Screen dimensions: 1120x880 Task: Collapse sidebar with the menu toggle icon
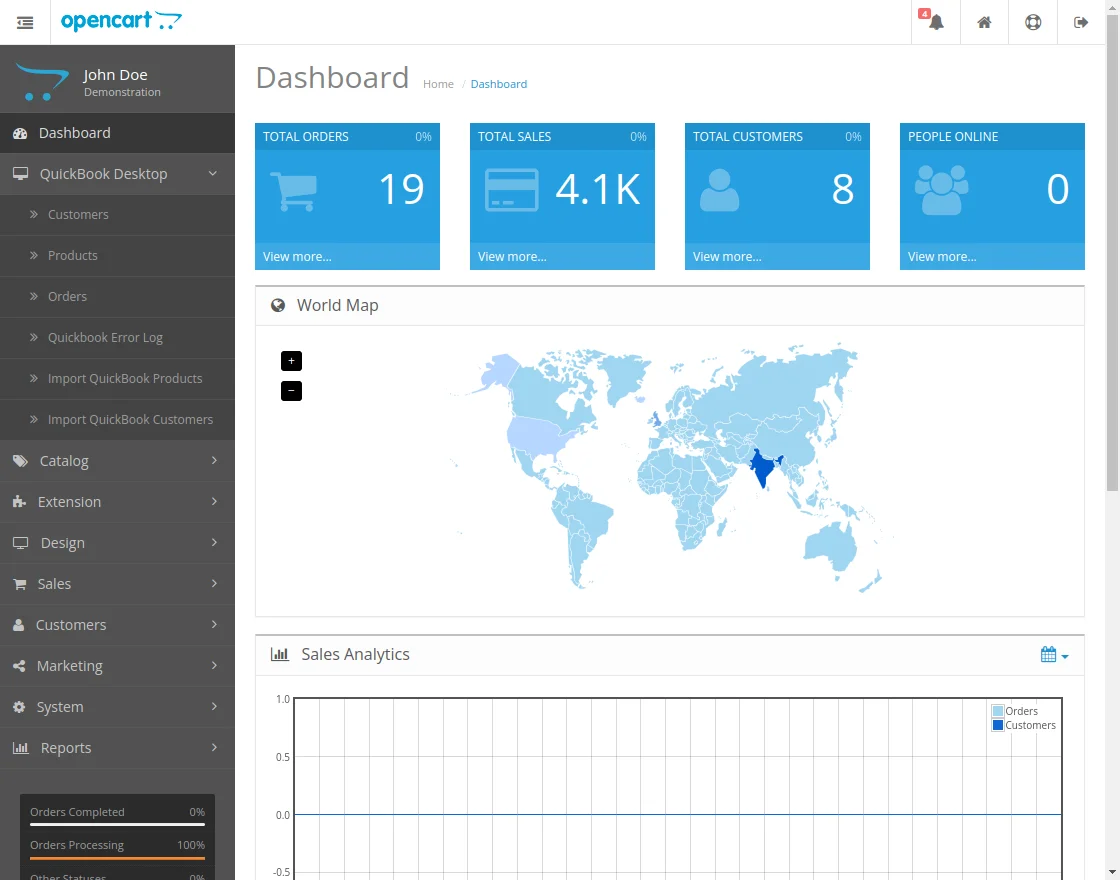[x=25, y=22]
